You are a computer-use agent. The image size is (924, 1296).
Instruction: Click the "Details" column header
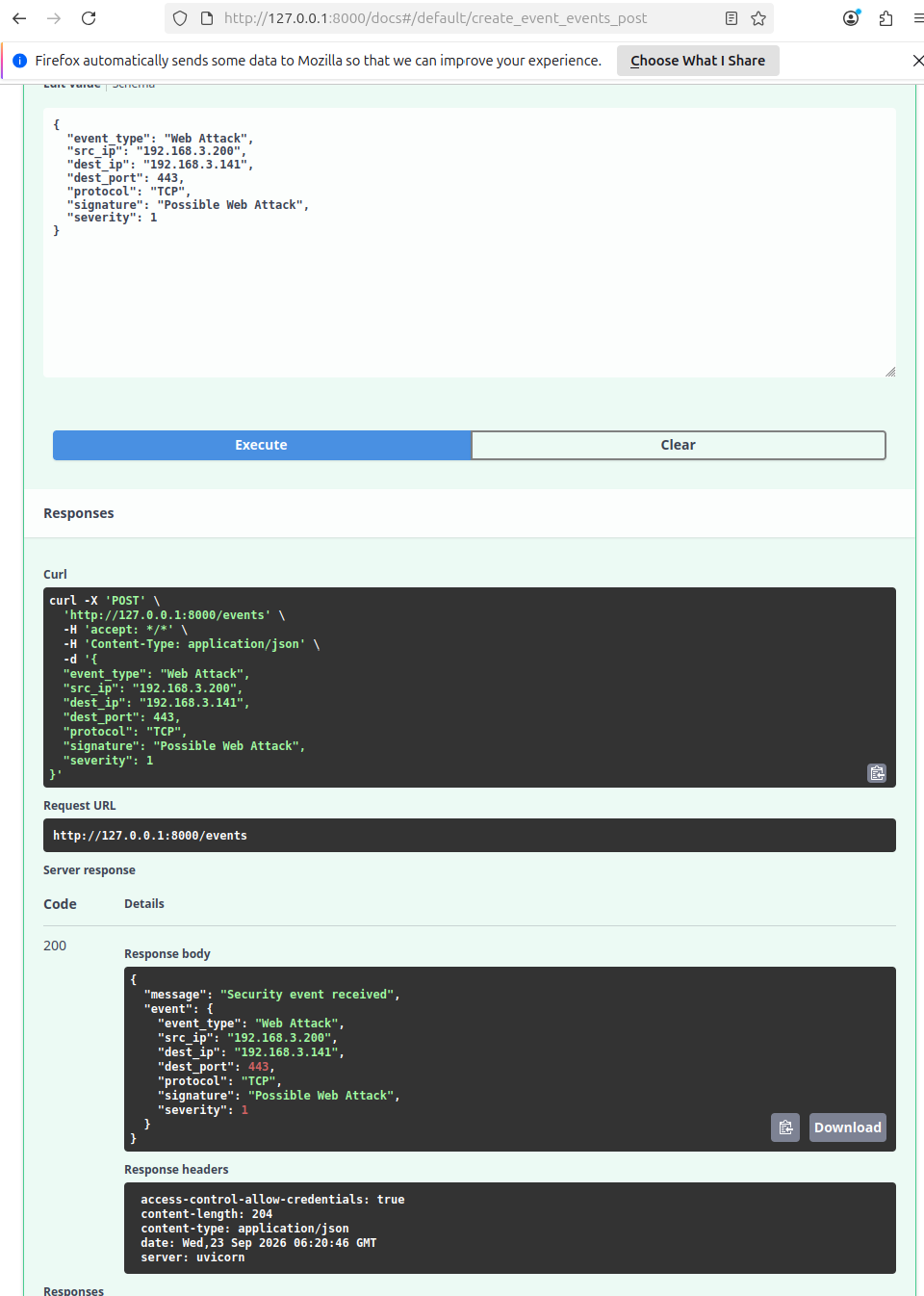pyautogui.click(x=144, y=904)
